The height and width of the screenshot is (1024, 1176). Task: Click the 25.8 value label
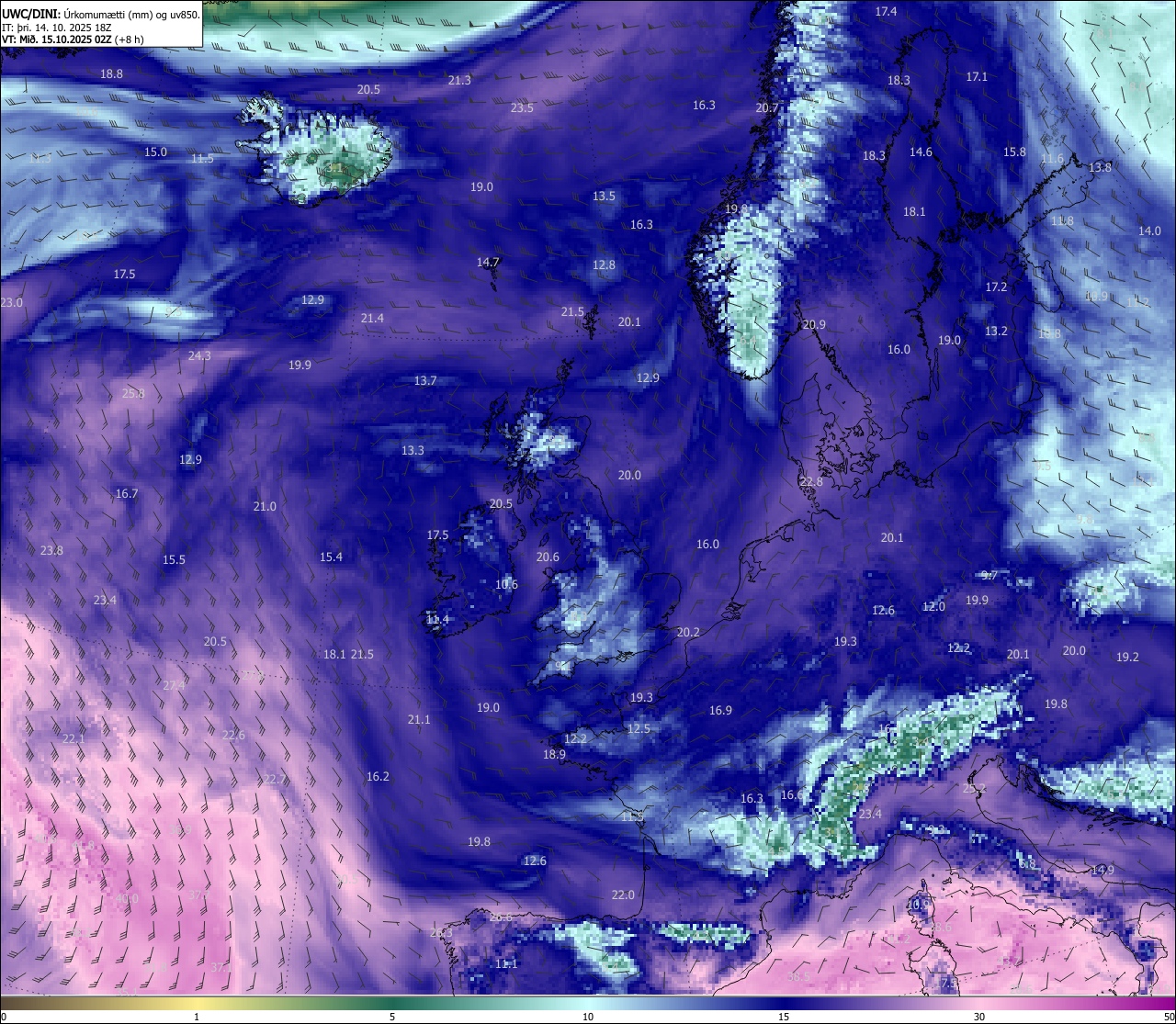click(x=133, y=393)
